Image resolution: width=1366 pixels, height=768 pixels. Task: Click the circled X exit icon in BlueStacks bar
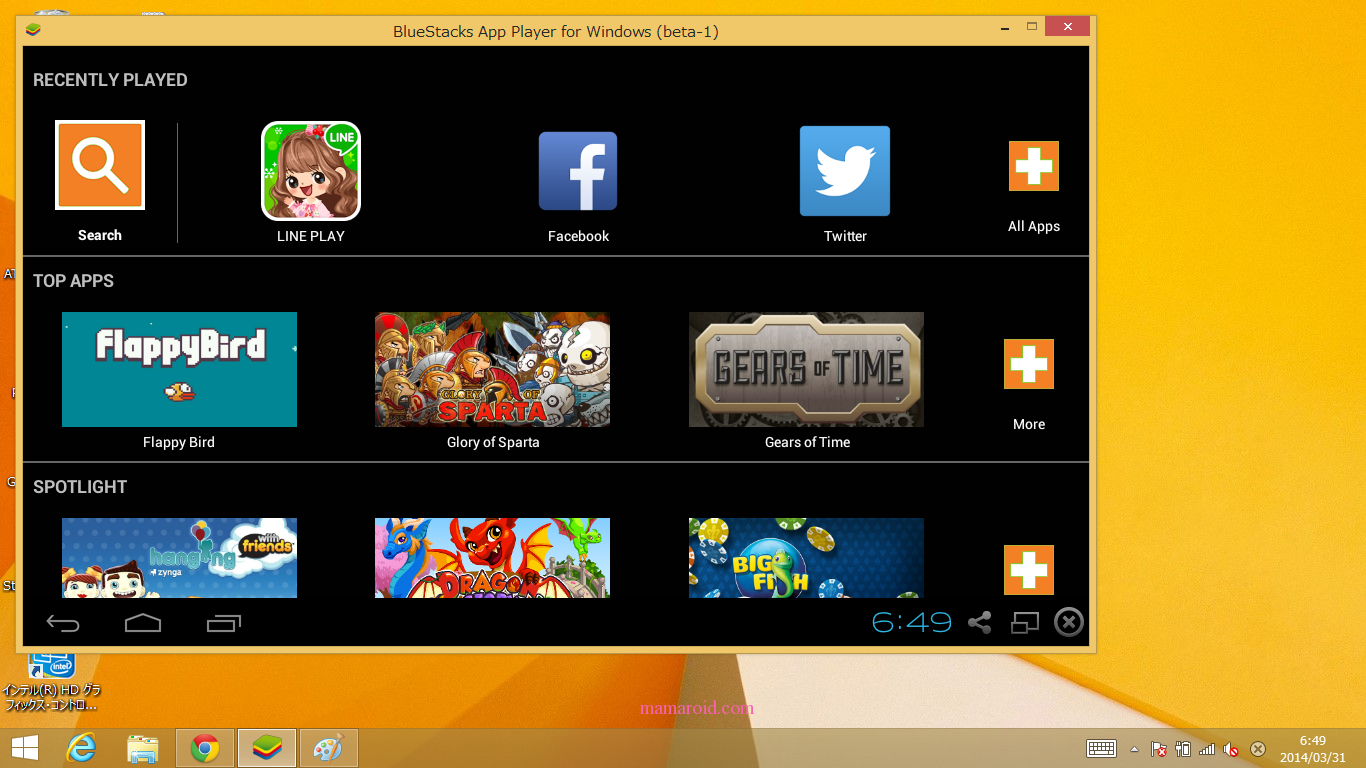[x=1069, y=623]
